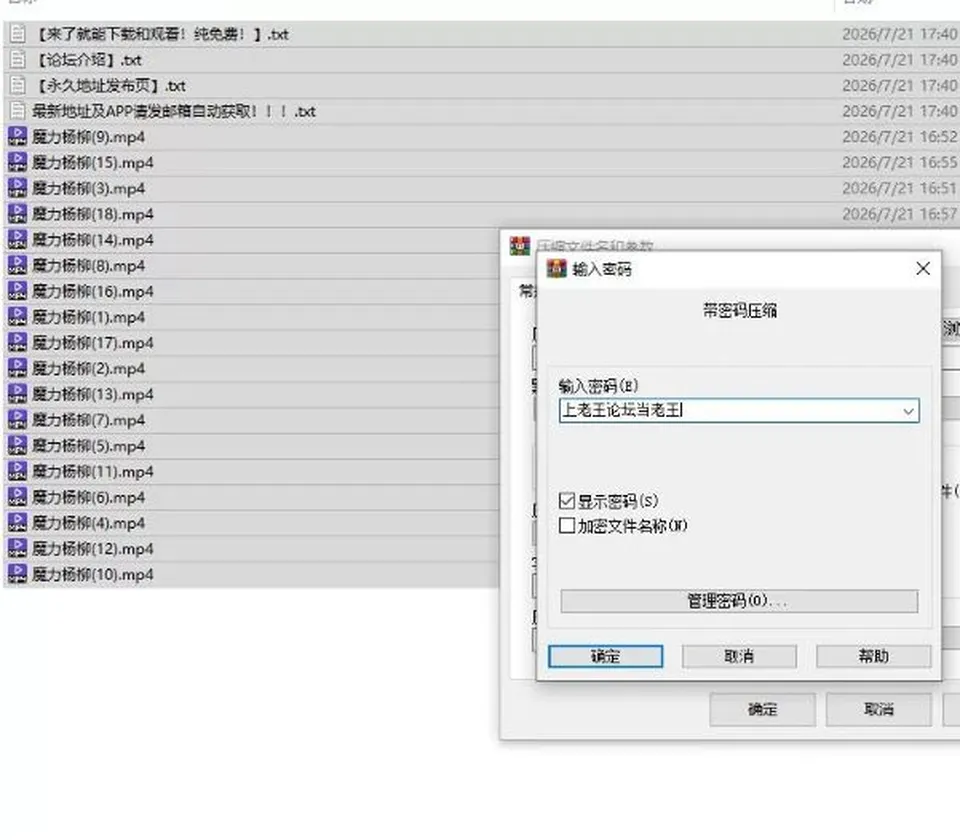Image resolution: width=960 pixels, height=840 pixels.
Task: Click the video icon of 魔力杨柳(13).mp4
Action: 17,393
